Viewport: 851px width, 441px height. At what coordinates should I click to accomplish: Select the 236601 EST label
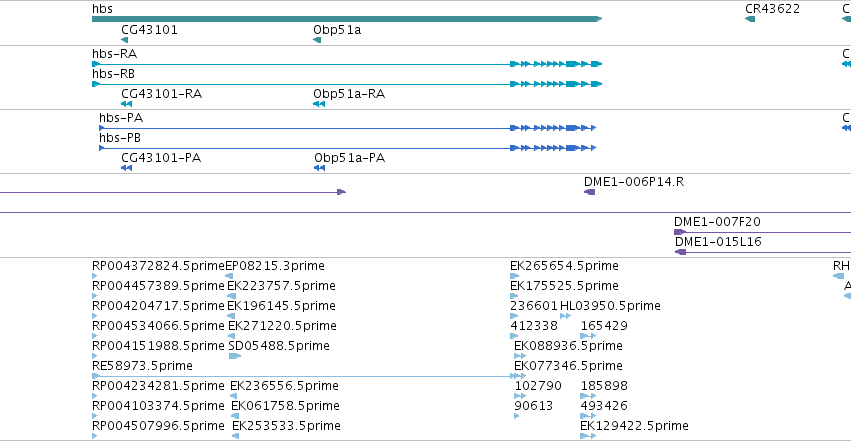point(534,306)
